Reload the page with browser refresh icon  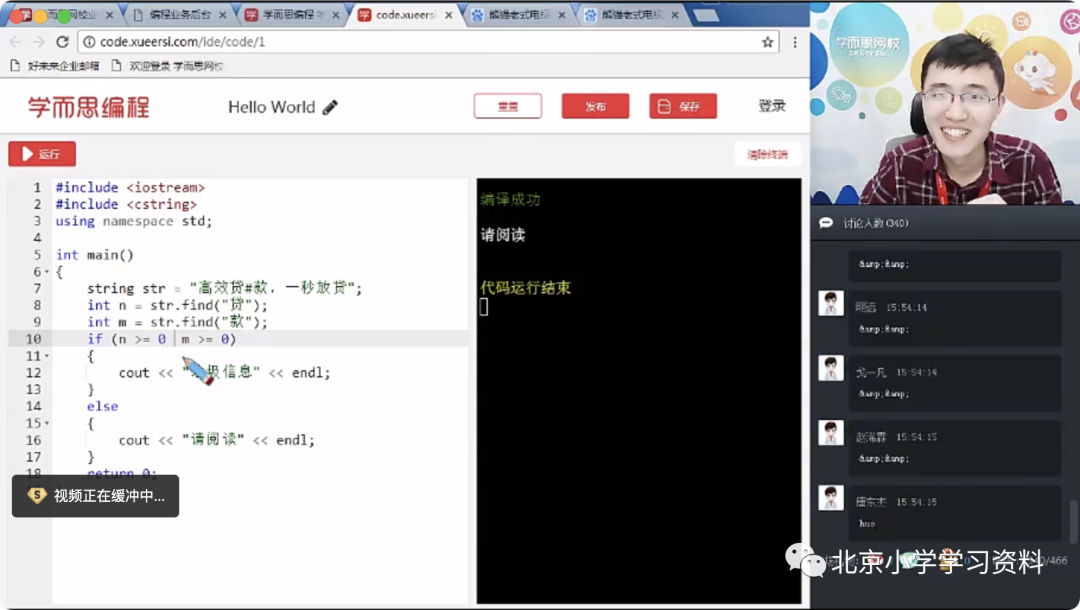click(62, 42)
